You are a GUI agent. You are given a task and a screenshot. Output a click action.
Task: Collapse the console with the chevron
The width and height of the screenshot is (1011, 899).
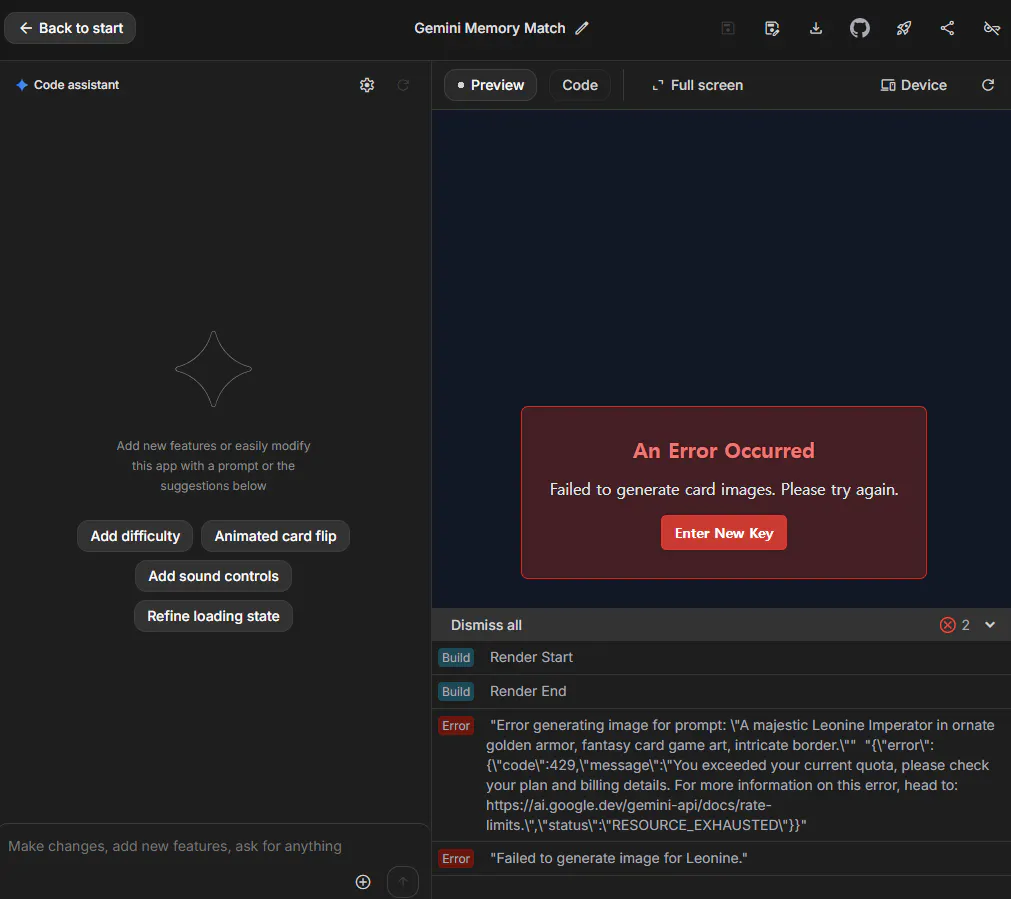(x=990, y=625)
